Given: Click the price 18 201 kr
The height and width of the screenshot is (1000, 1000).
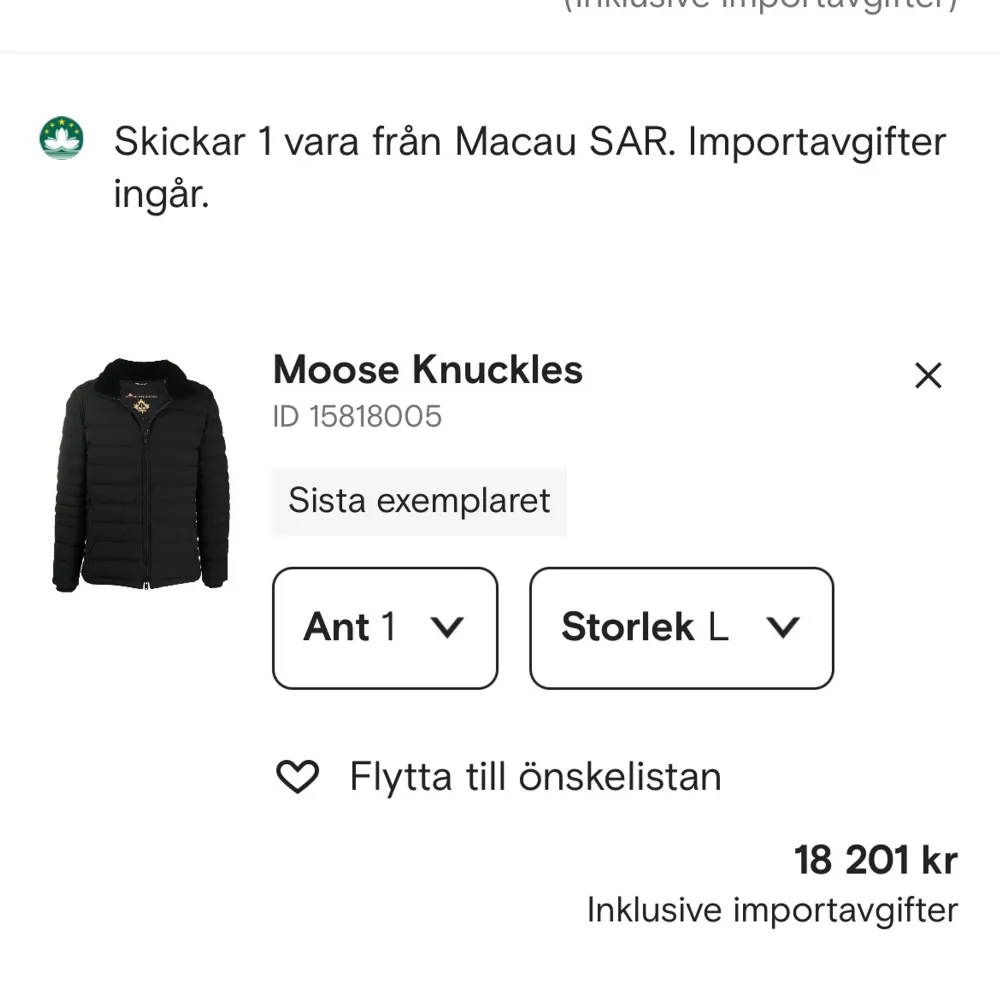Looking at the screenshot, I should [x=874, y=858].
